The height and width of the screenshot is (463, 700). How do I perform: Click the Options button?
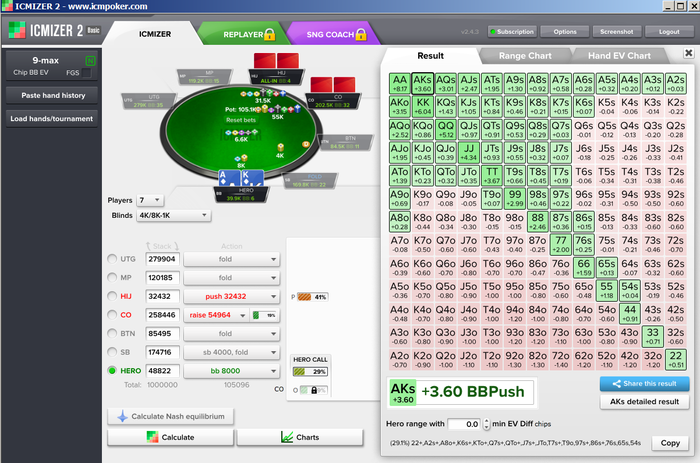565,32
